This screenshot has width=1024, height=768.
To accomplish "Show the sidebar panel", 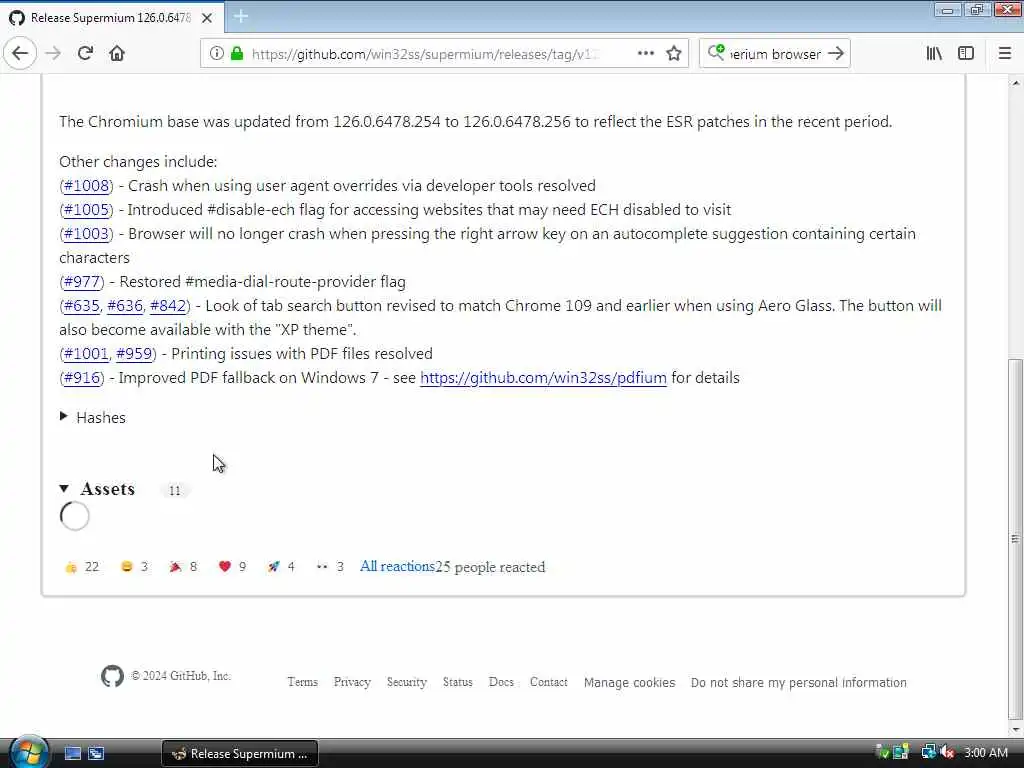I will pos(966,54).
